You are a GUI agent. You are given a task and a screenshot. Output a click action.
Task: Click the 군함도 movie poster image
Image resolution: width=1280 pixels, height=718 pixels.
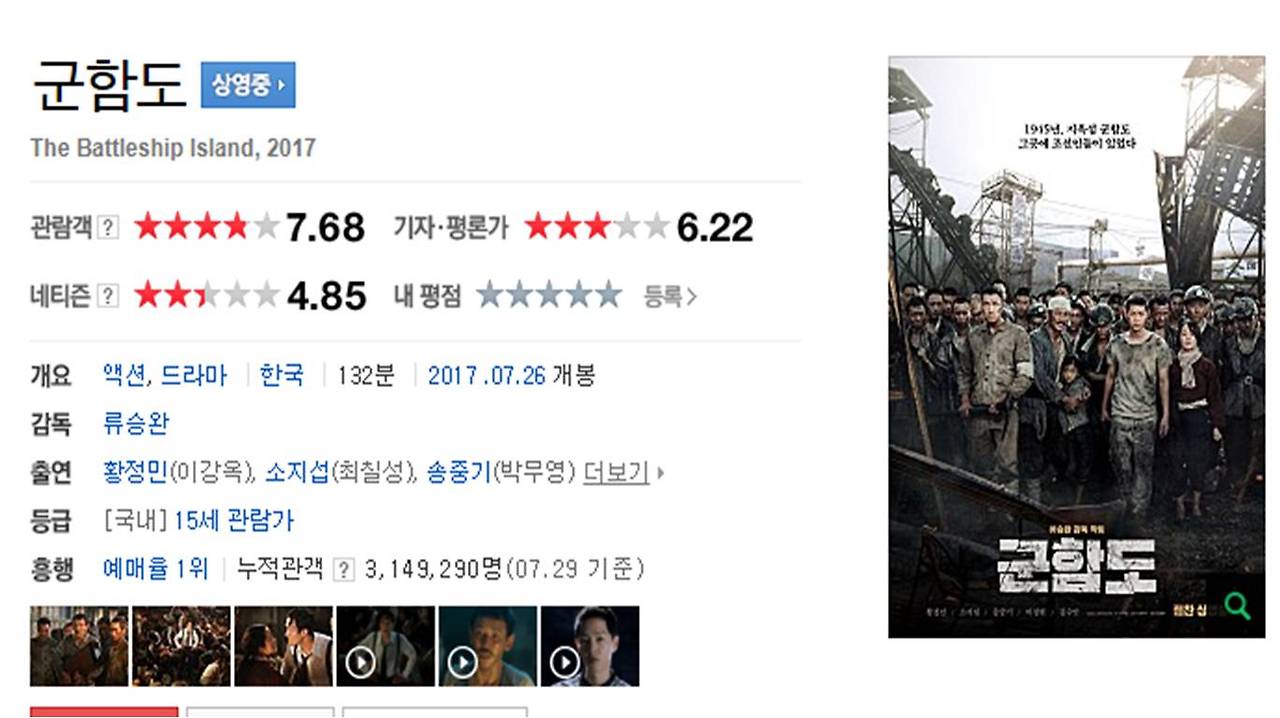pyautogui.click(x=1076, y=347)
